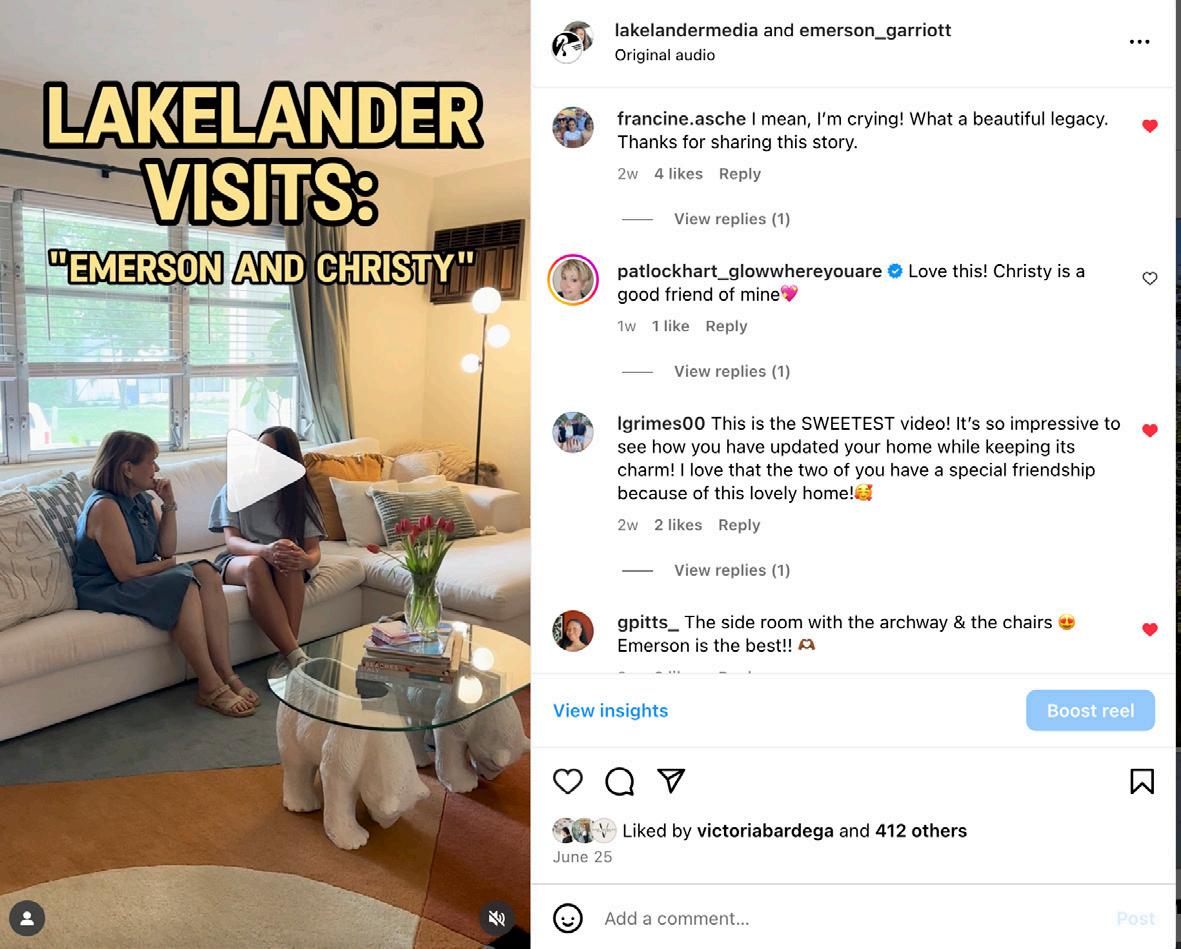The height and width of the screenshot is (949, 1181).
Task: Open View insights link
Action: click(x=610, y=710)
